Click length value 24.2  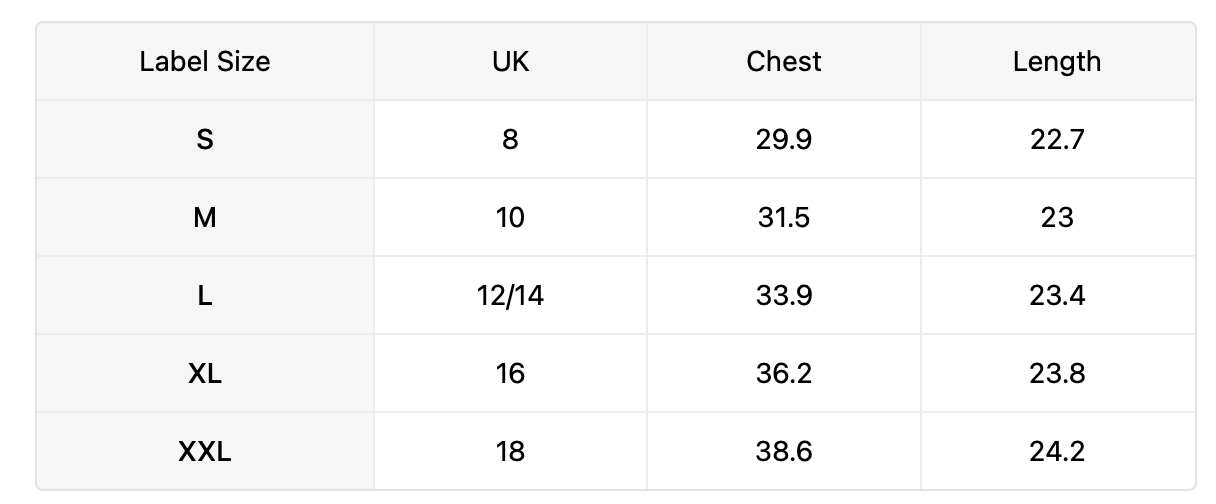1057,451
